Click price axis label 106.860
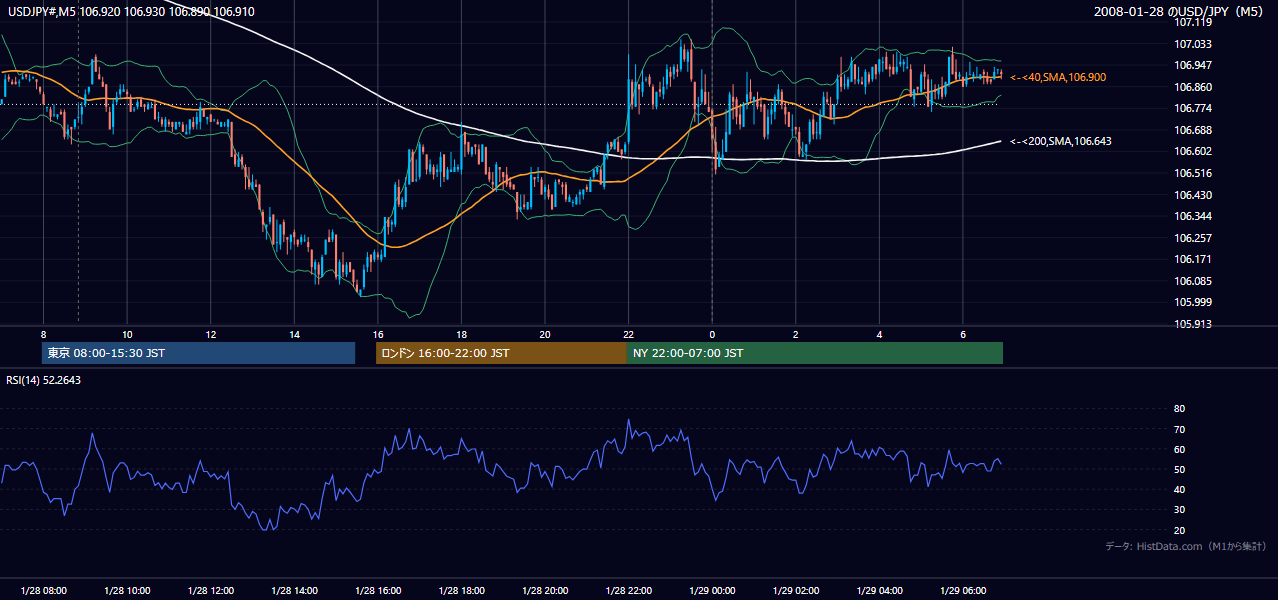Image resolution: width=1278 pixels, height=600 pixels. pyautogui.click(x=1193, y=87)
